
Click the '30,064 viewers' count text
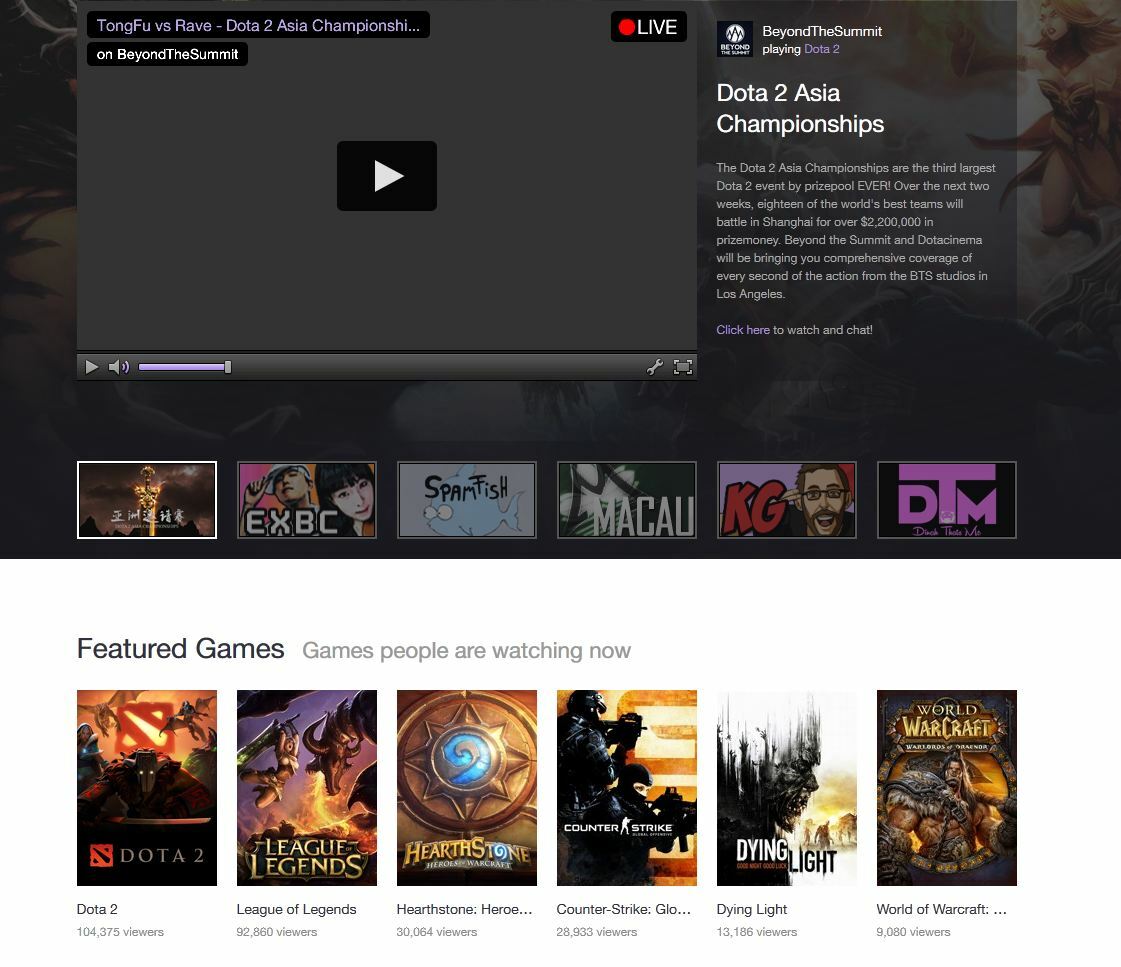[437, 932]
